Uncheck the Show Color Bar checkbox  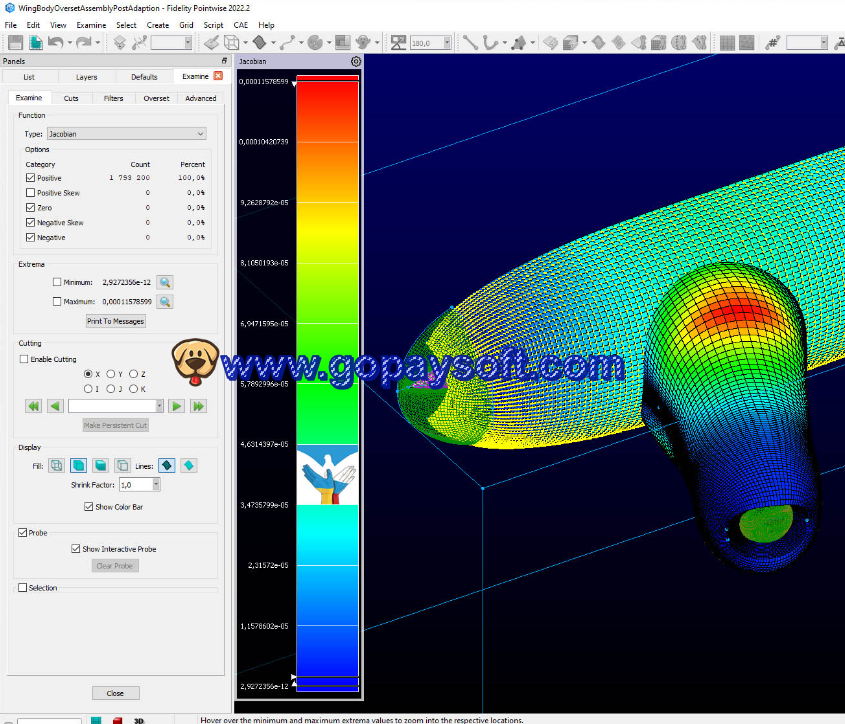point(88,507)
